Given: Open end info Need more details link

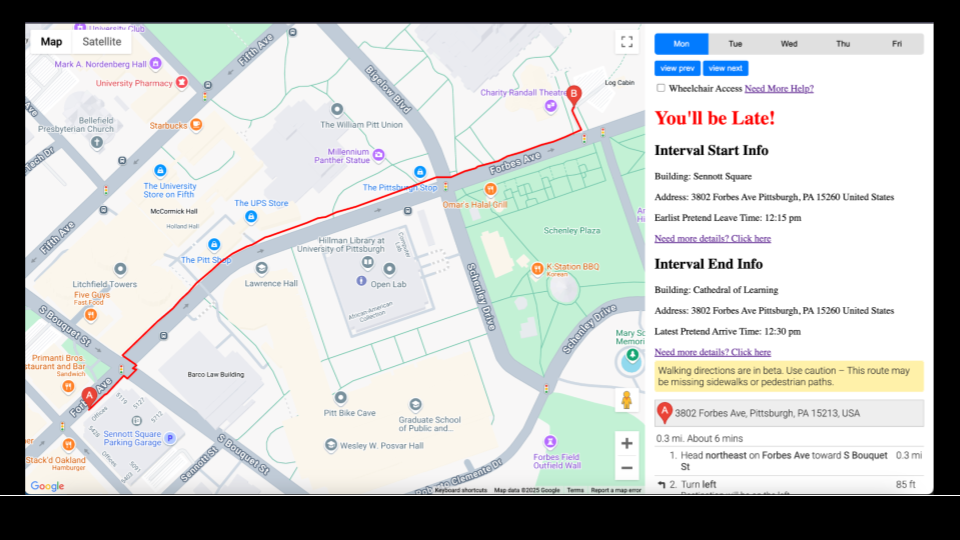Looking at the screenshot, I should [x=713, y=353].
